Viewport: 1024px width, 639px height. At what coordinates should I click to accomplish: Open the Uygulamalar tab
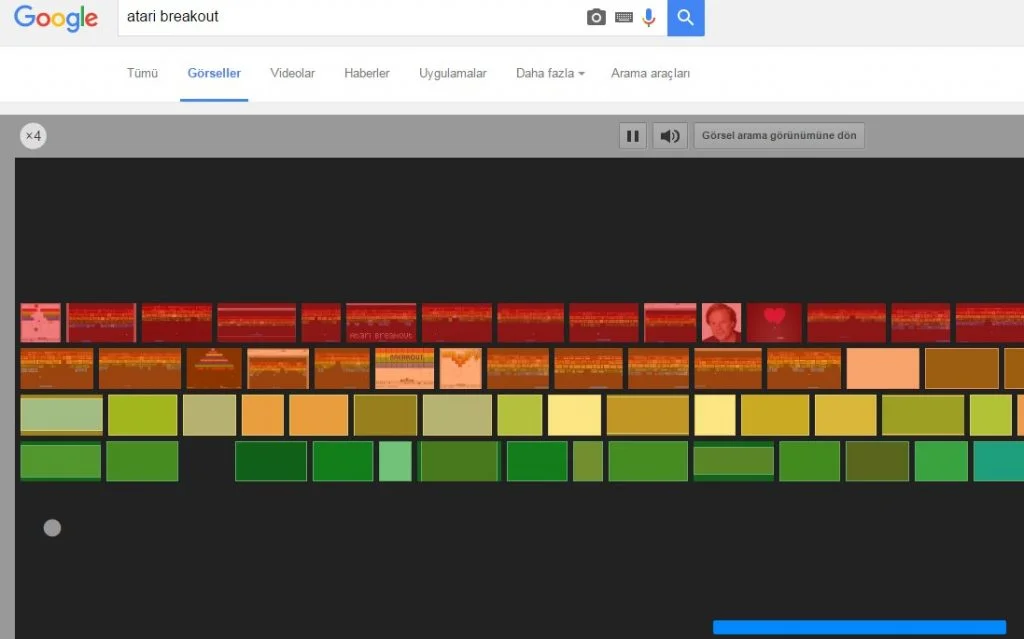(x=453, y=73)
